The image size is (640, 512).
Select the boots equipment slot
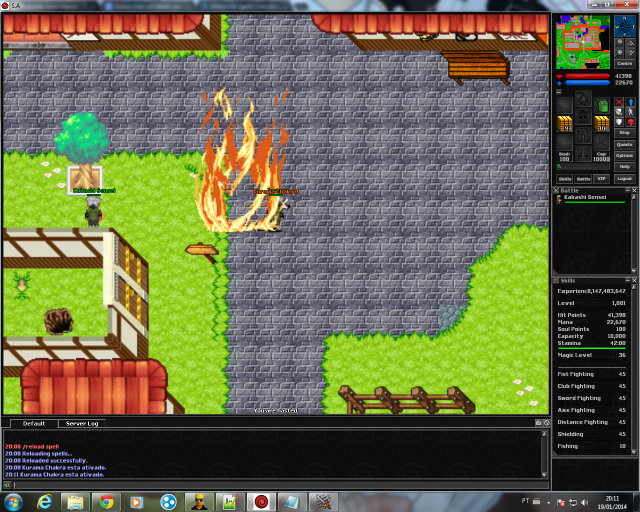[583, 153]
